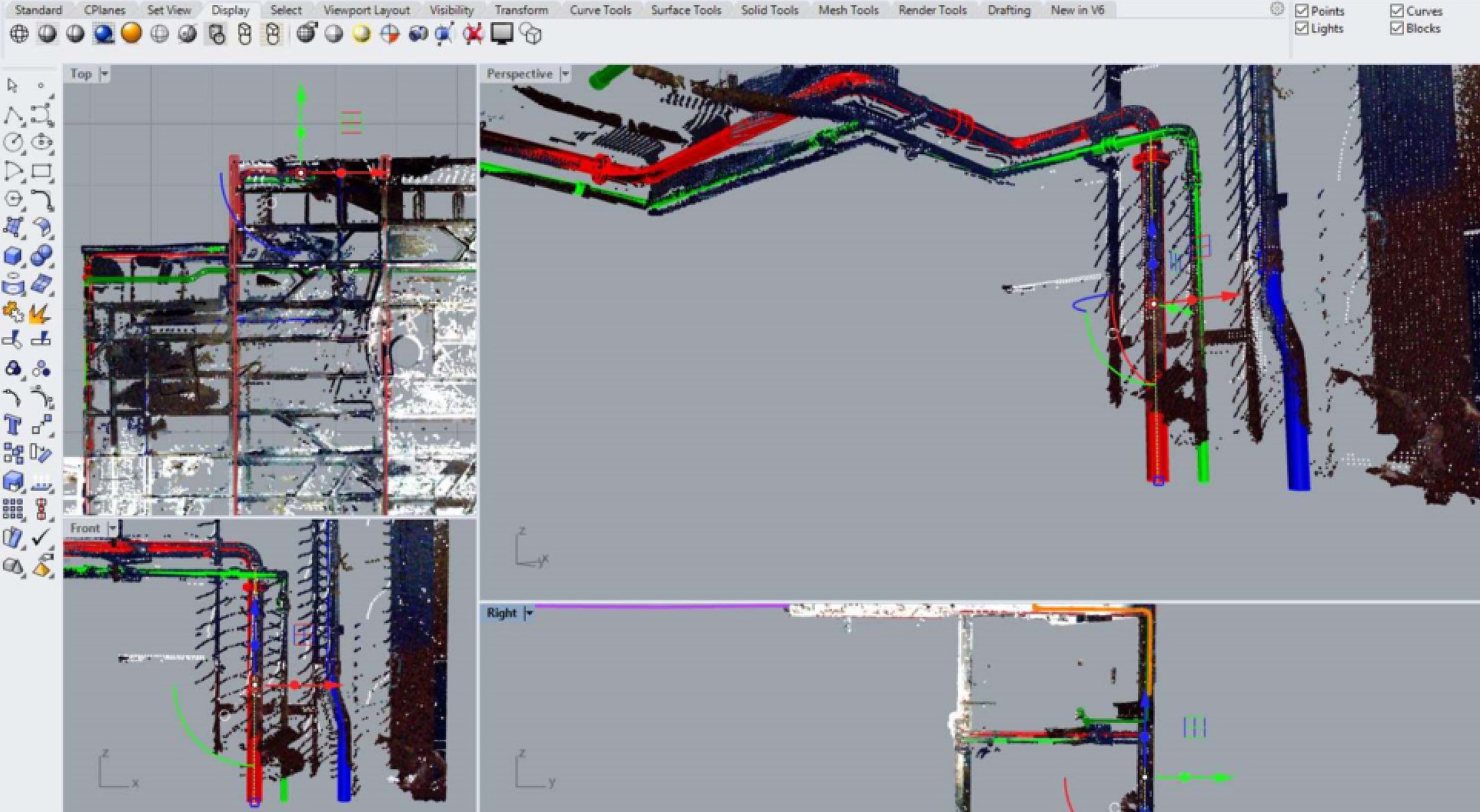This screenshot has width=1480, height=812.
Task: Disable the Lights checkbox
Action: [1301, 28]
